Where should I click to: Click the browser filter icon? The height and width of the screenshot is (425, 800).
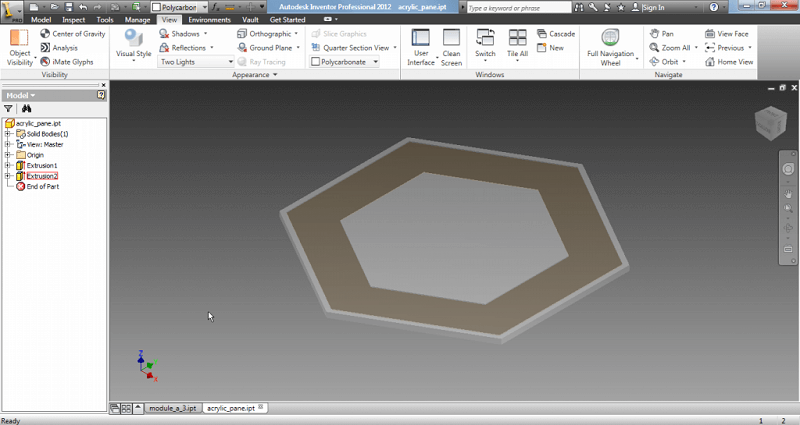click(8, 109)
